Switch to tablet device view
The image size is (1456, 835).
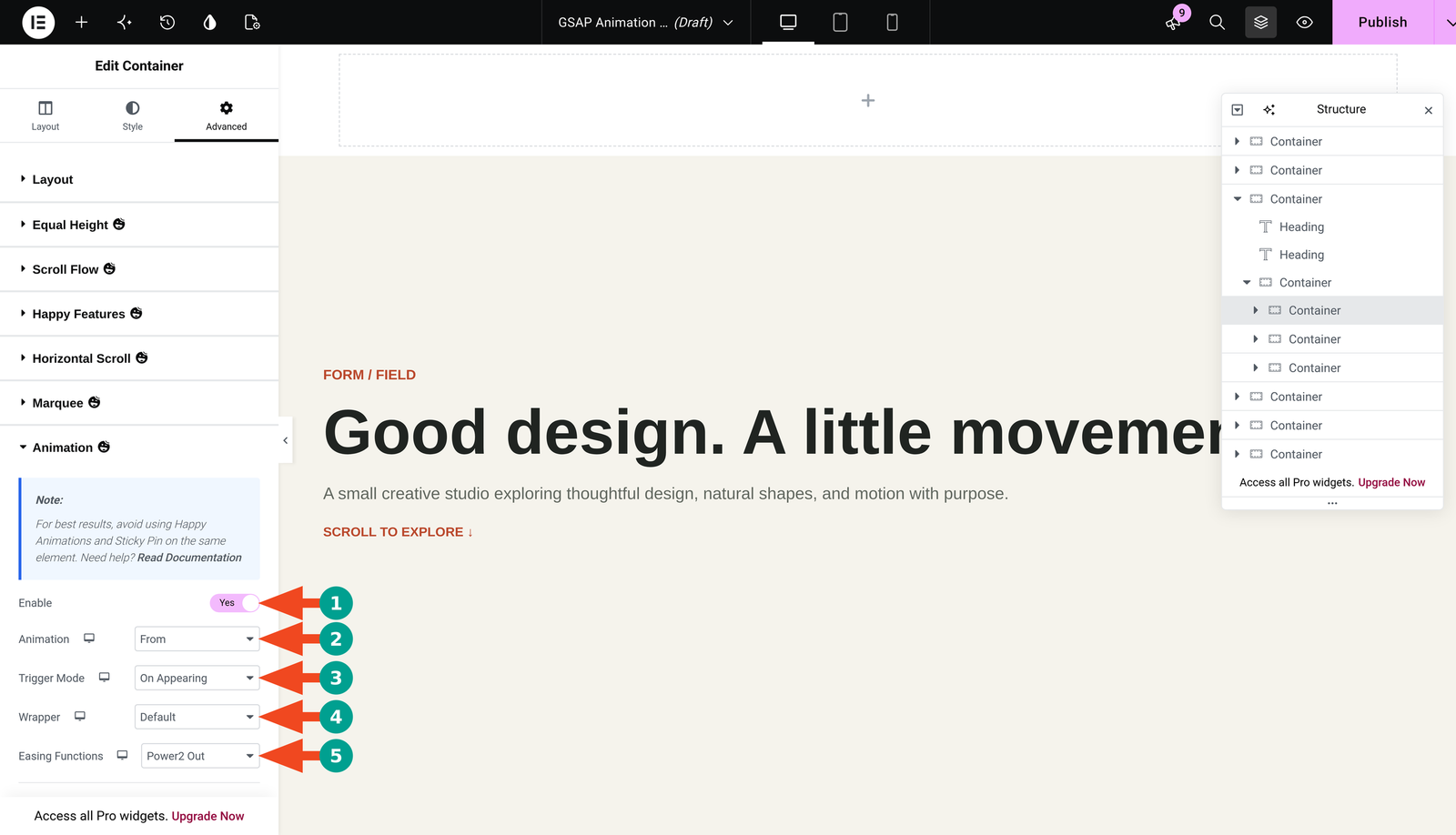coord(840,22)
